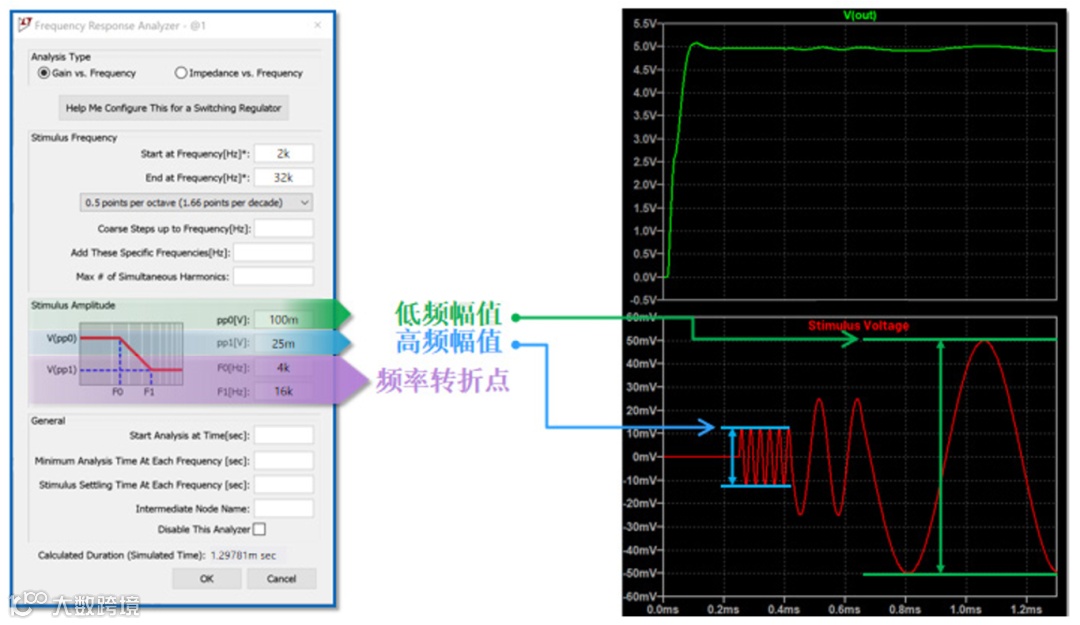Screen dimensions: 1080x625
Task: Click the 5.0V axis label on upper plot
Action: 645,46
